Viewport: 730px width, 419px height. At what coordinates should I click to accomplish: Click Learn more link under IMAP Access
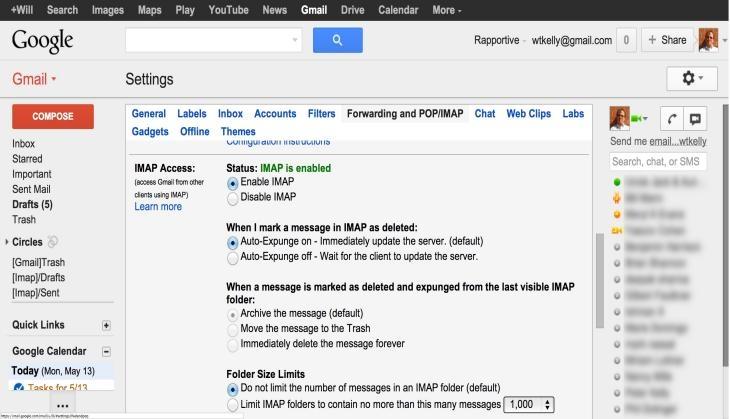point(158,207)
